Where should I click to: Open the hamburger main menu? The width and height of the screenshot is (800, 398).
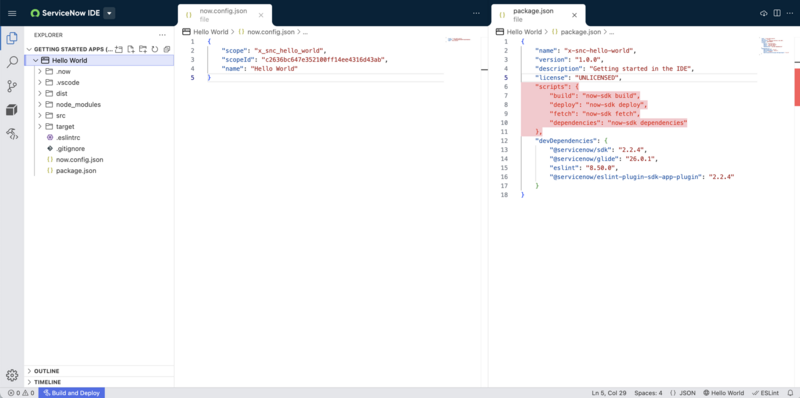[x=12, y=13]
